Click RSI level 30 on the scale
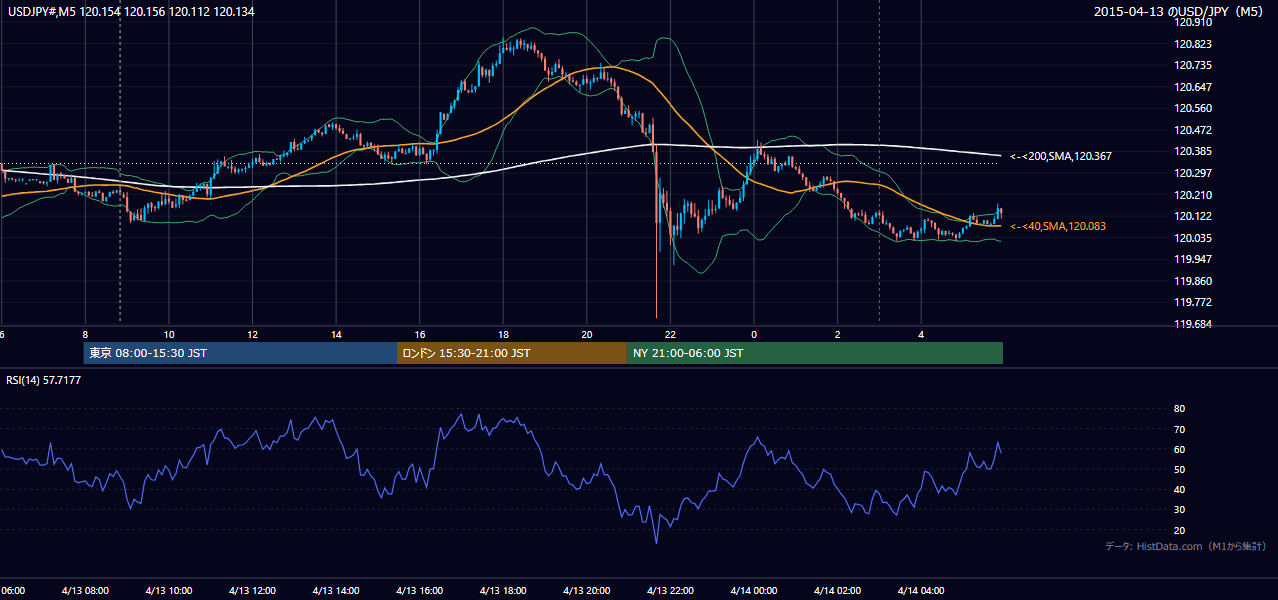 1179,510
